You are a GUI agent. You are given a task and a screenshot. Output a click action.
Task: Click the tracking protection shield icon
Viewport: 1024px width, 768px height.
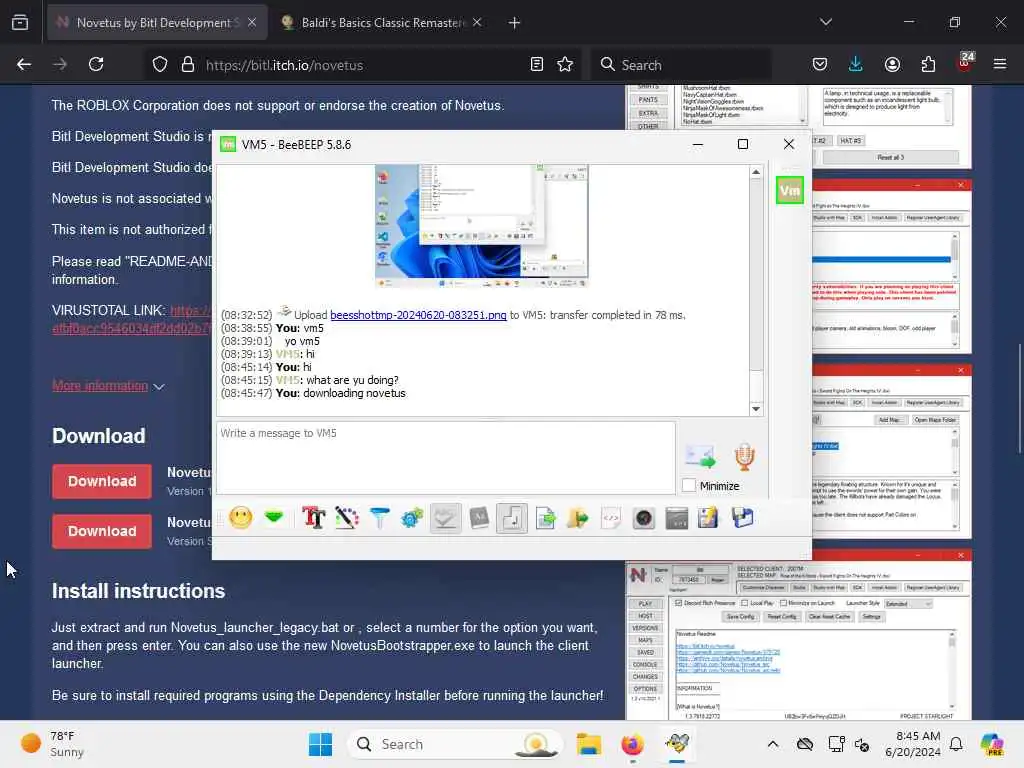point(160,65)
